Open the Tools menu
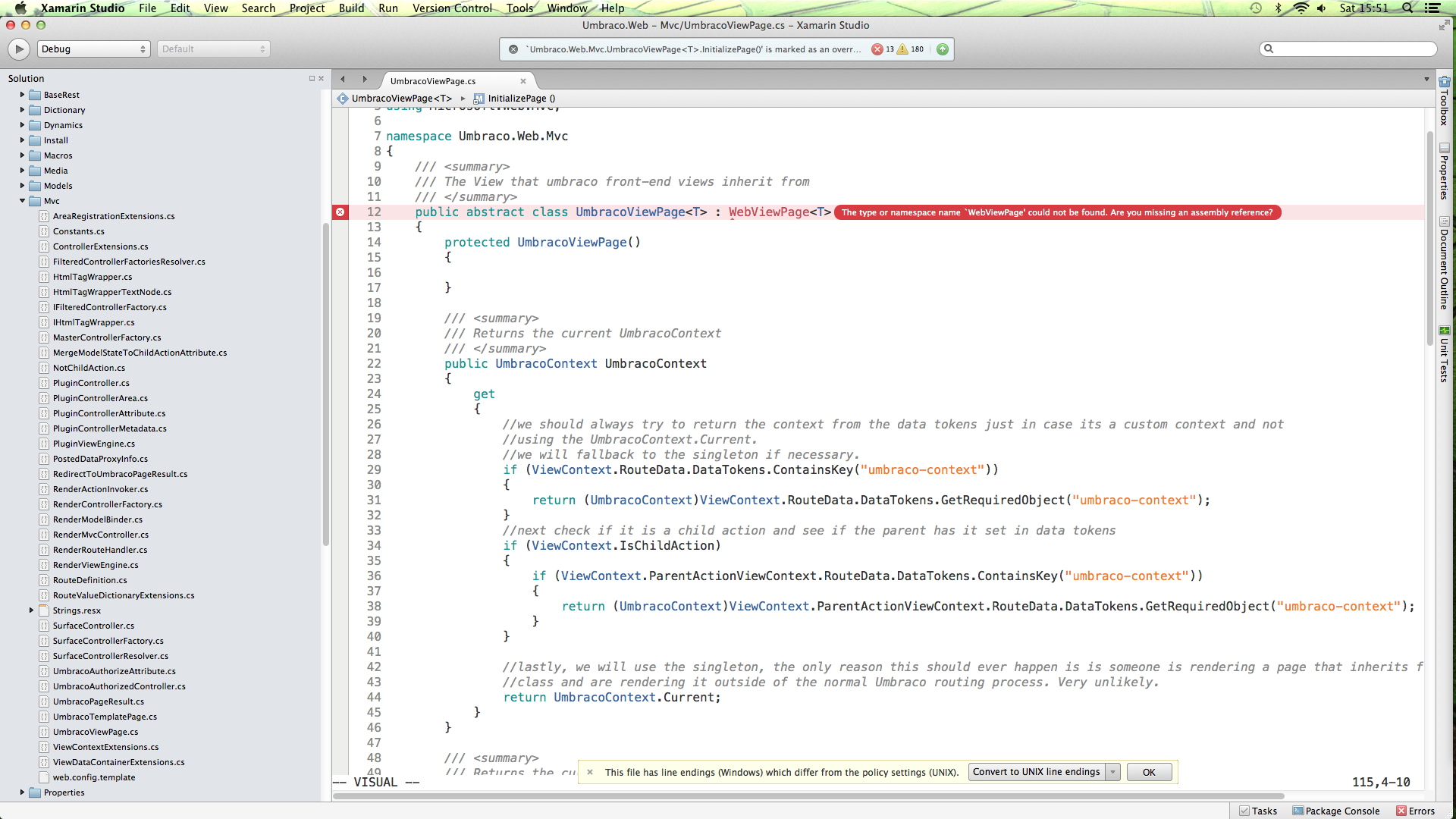 coord(519,8)
